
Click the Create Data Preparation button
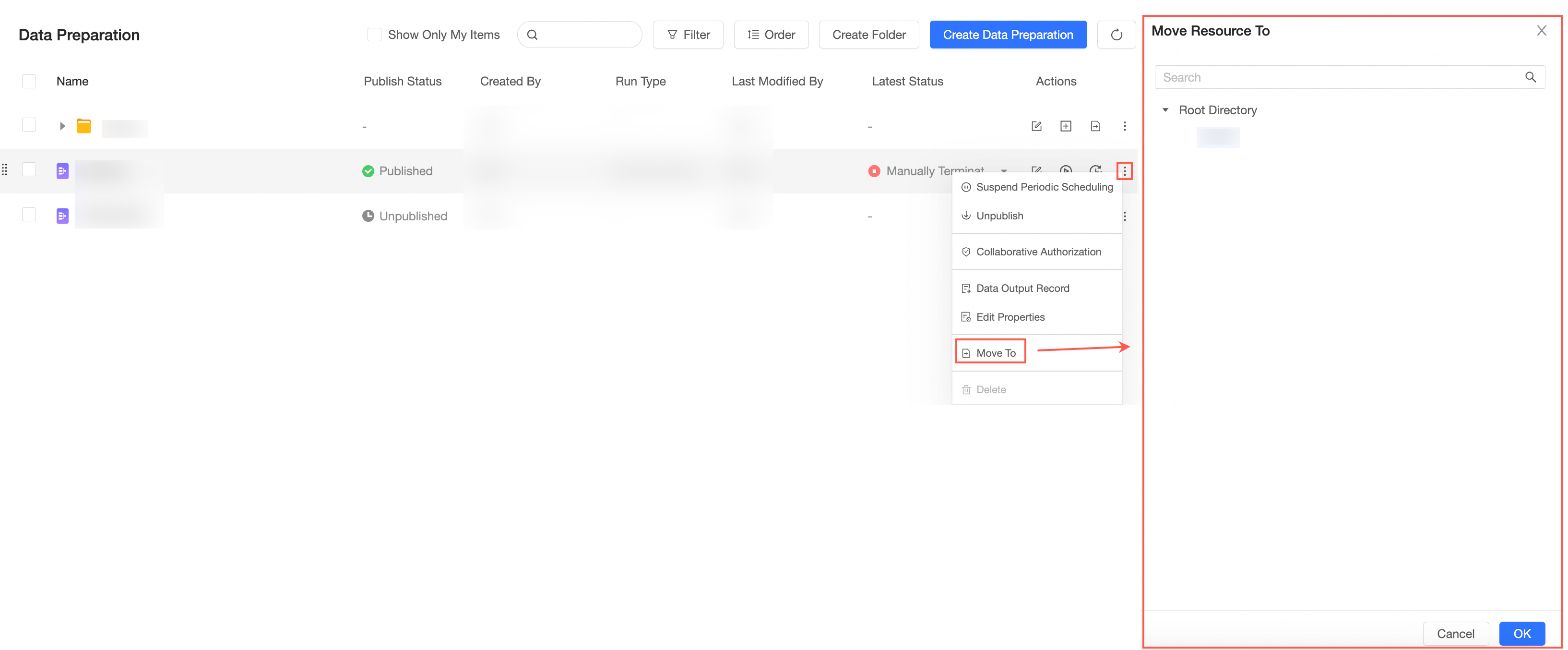(x=1008, y=35)
